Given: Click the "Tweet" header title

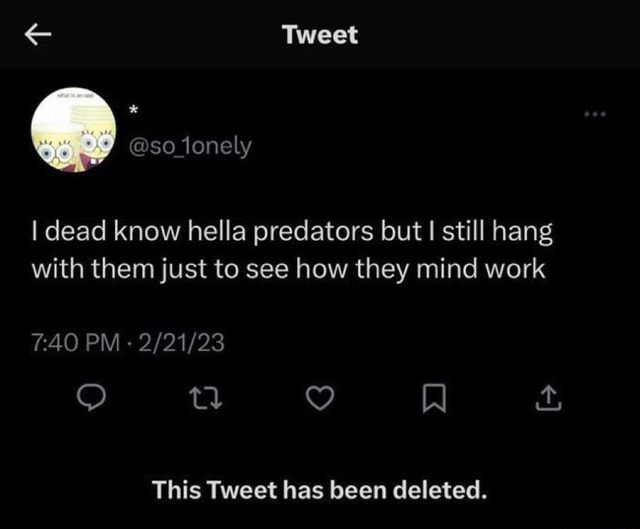Looking at the screenshot, I should (x=319, y=36).
